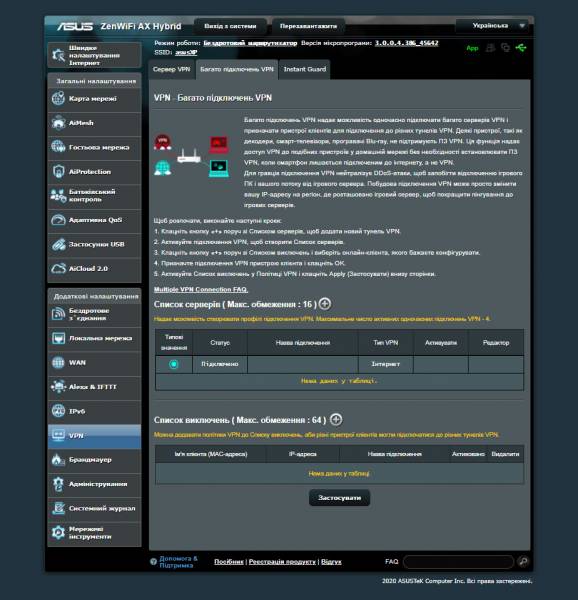Select the VPN sidebar icon
Viewport: 578px width, 600px height.
58,435
